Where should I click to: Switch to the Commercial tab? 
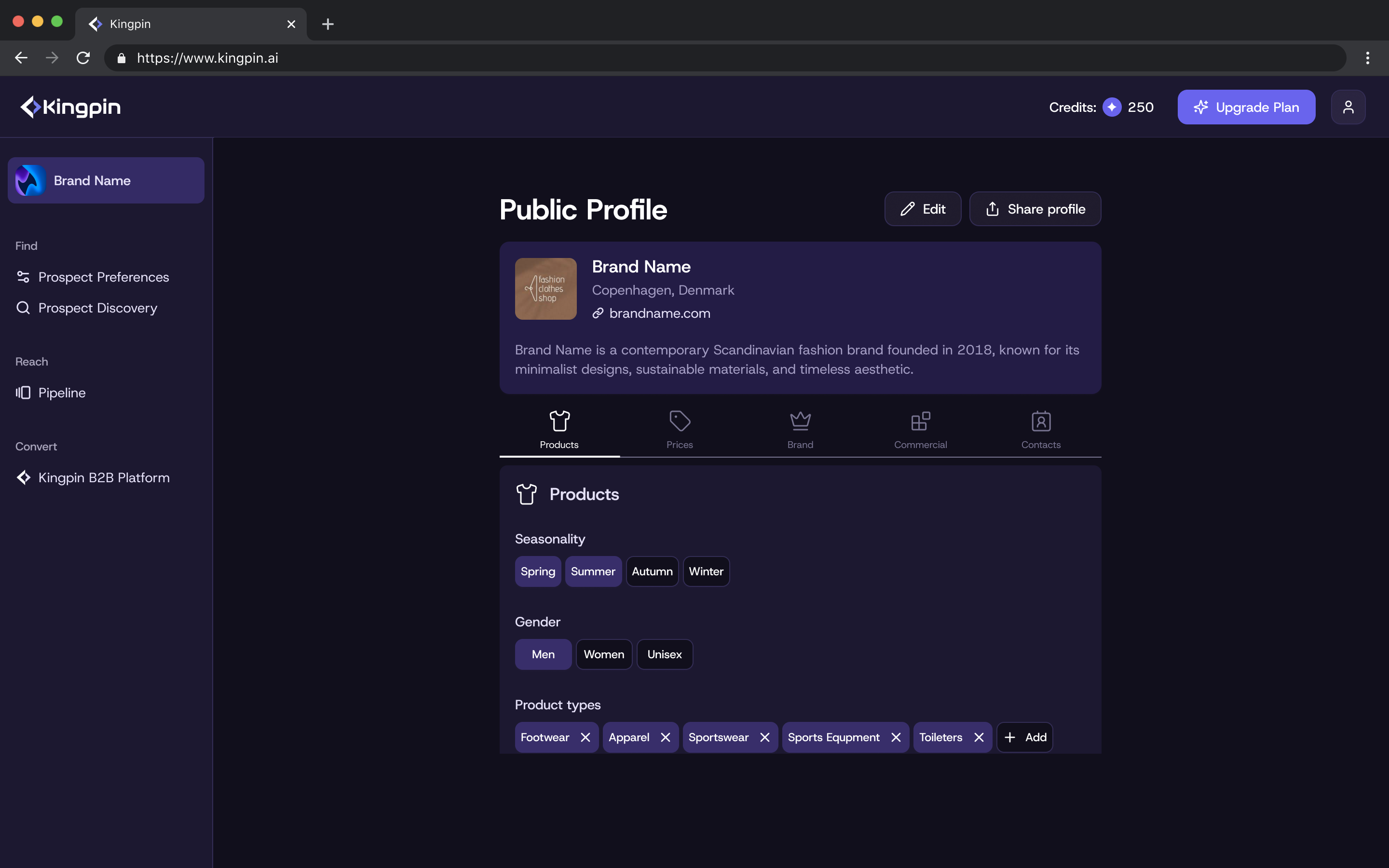tap(921, 431)
